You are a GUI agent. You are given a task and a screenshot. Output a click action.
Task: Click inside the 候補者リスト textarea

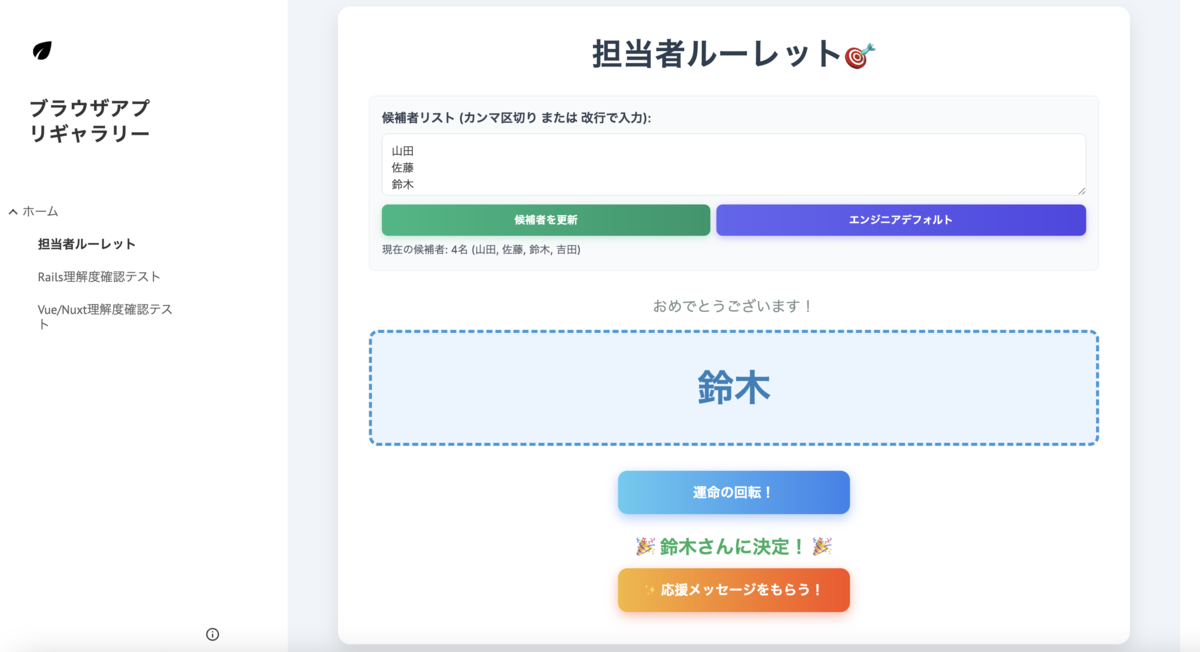click(734, 165)
